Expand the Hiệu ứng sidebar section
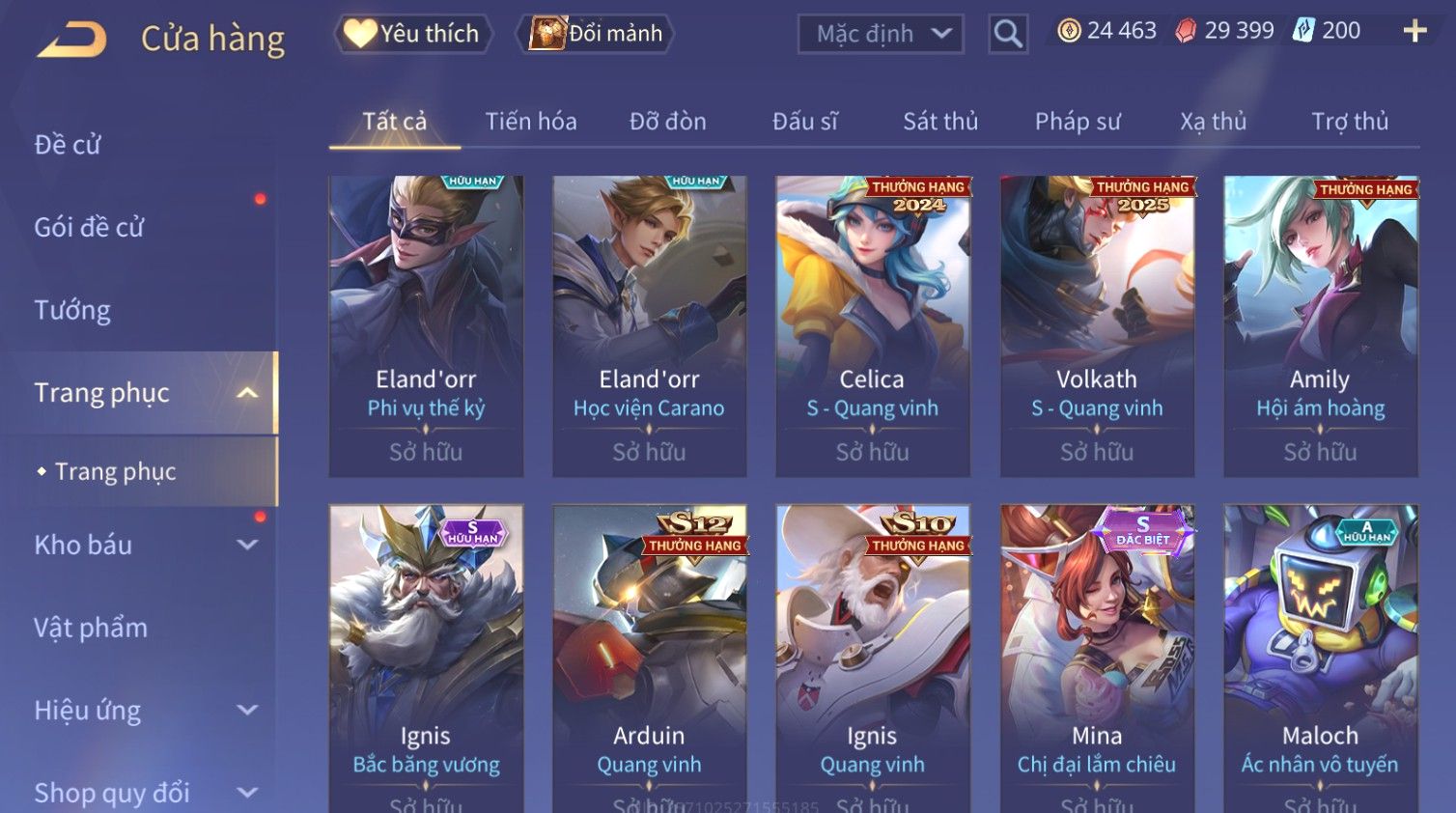The image size is (1456, 813). click(x=247, y=711)
